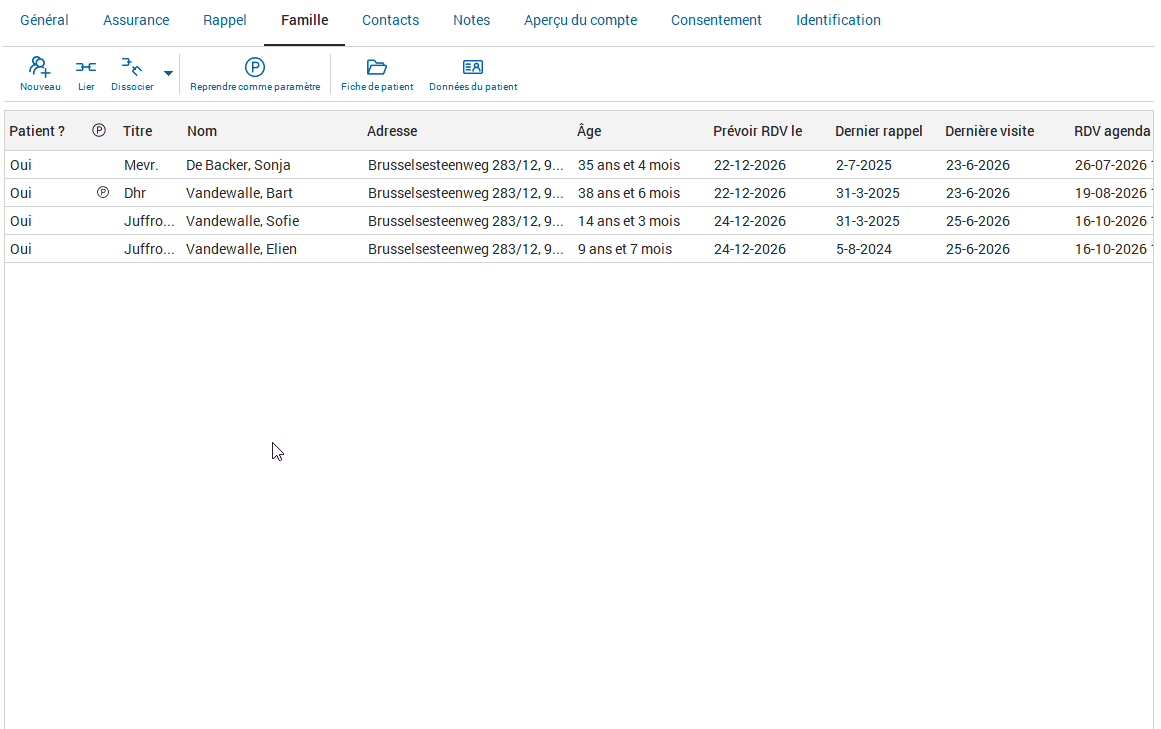The image size is (1161, 729).
Task: Sort by Titre column header
Action: coord(138,131)
